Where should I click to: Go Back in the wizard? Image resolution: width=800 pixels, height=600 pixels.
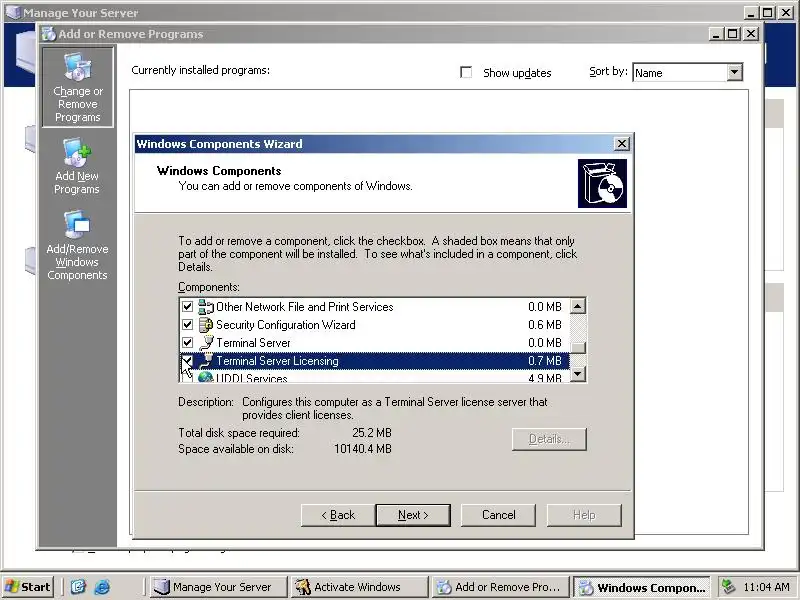pyautogui.click(x=338, y=515)
